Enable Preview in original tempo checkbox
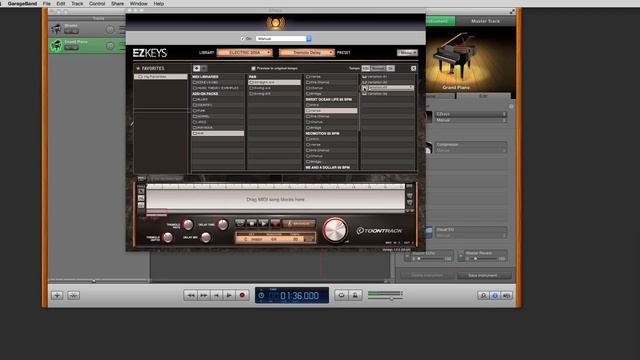 click(253, 68)
